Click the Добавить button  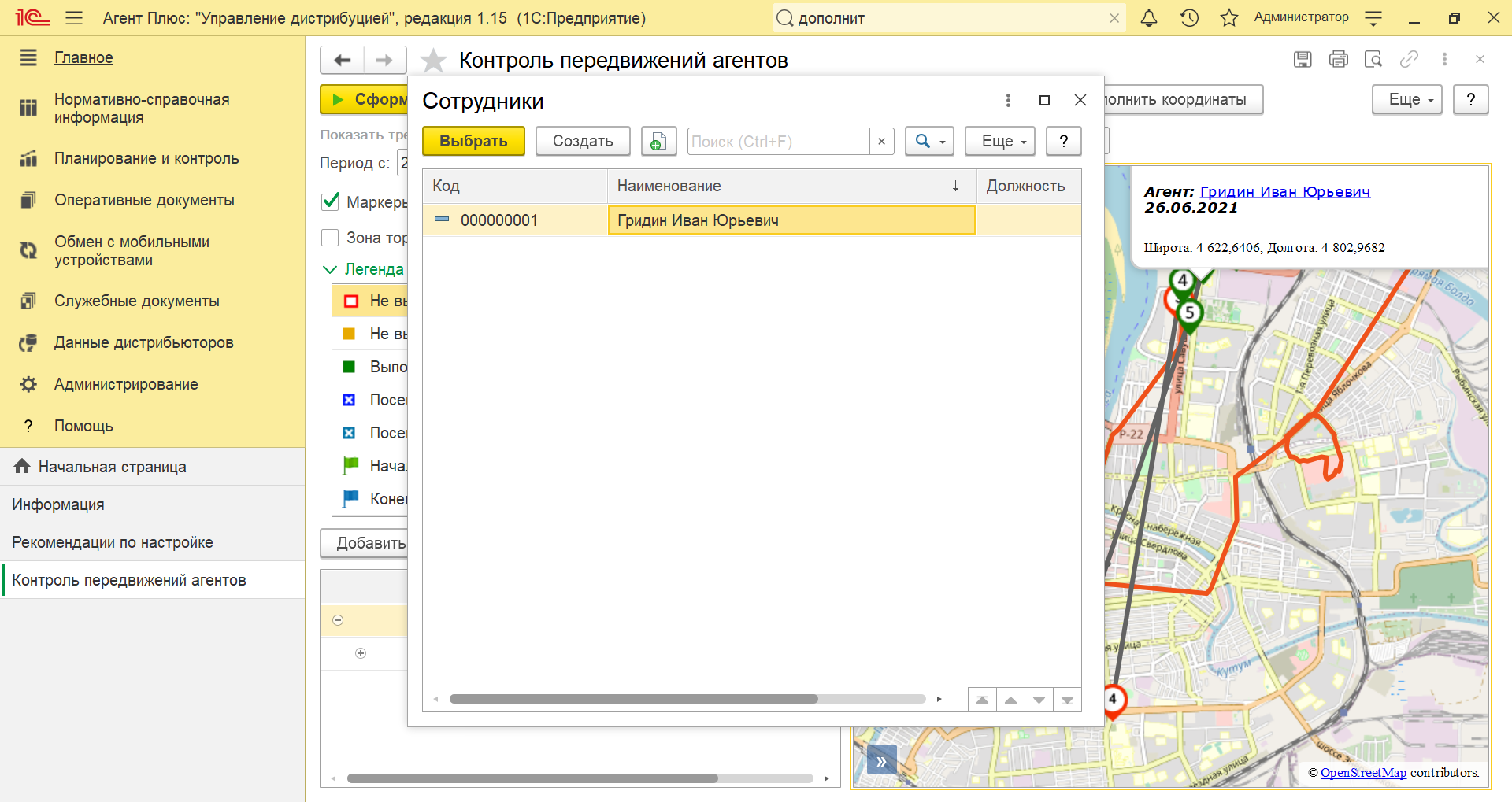[x=365, y=543]
